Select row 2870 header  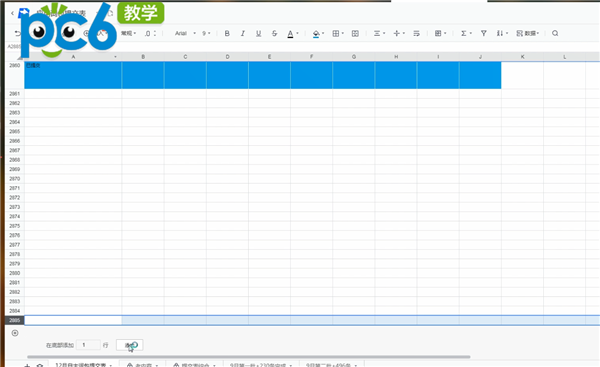point(15,179)
